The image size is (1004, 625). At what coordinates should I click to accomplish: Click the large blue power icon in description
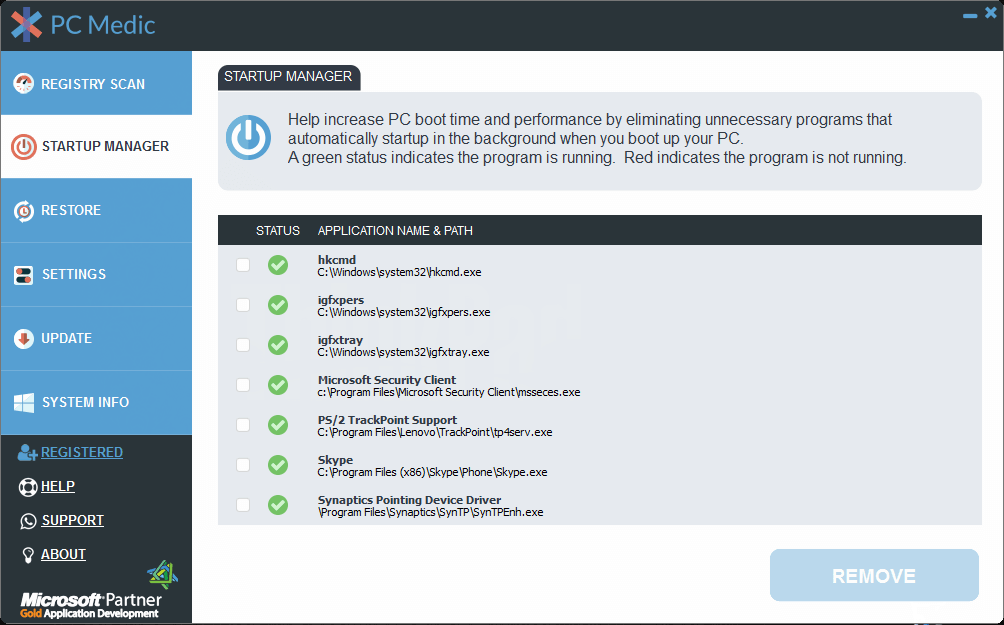click(248, 138)
